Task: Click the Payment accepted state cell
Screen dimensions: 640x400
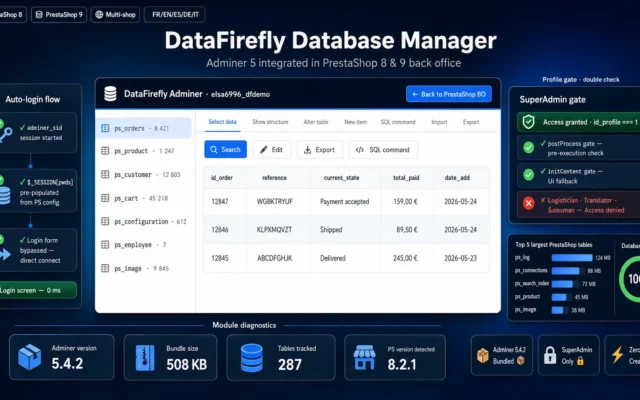Action: 344,202
